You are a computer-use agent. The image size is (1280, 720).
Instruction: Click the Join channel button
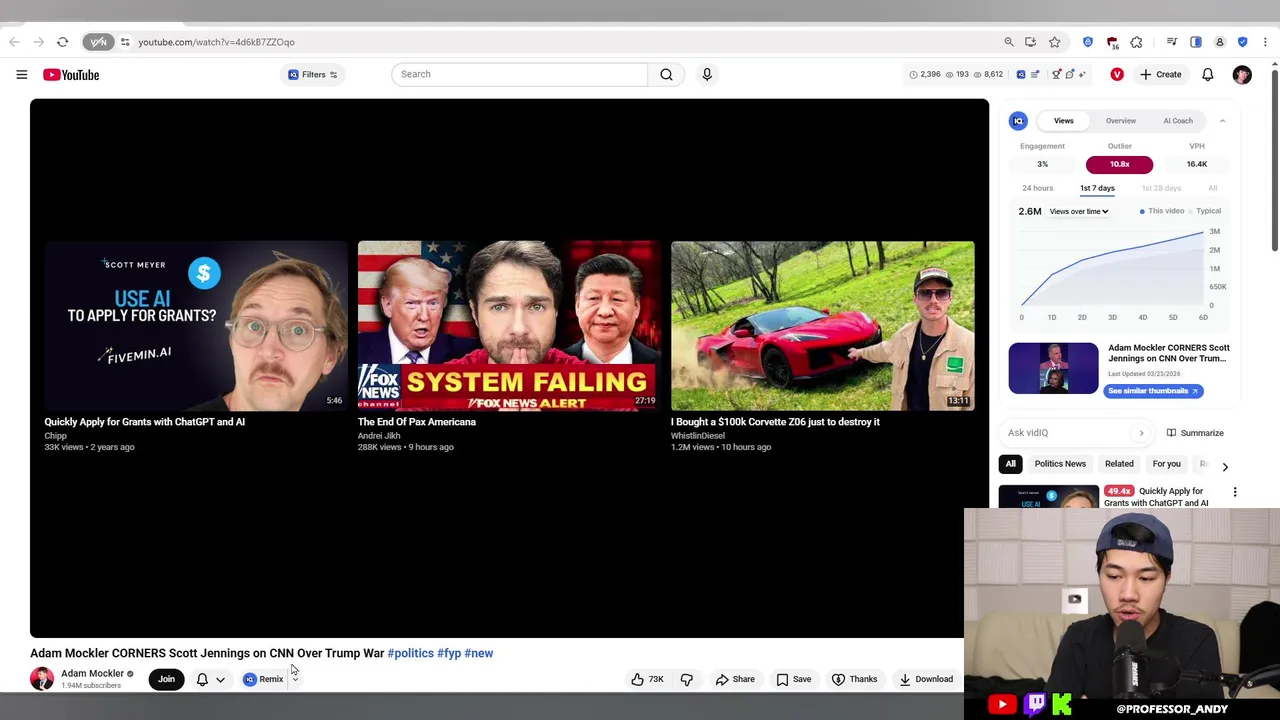click(166, 680)
